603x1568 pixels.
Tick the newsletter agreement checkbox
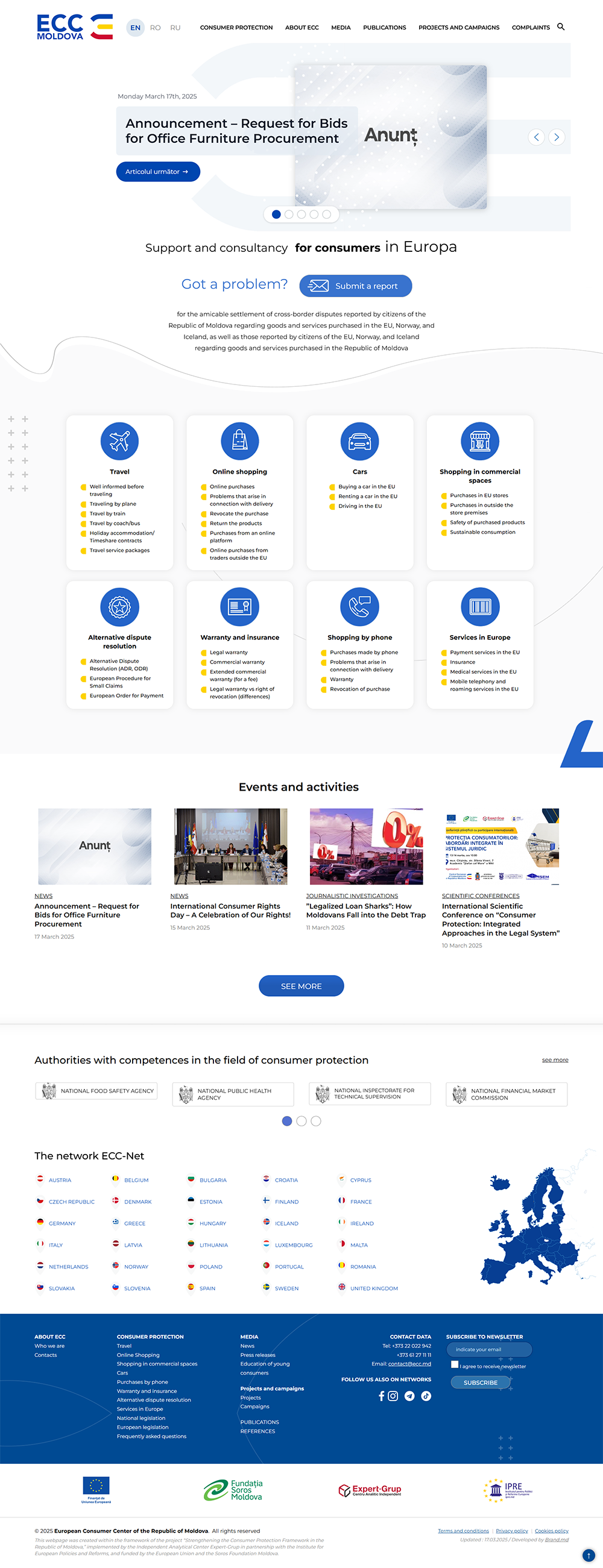tap(455, 1364)
